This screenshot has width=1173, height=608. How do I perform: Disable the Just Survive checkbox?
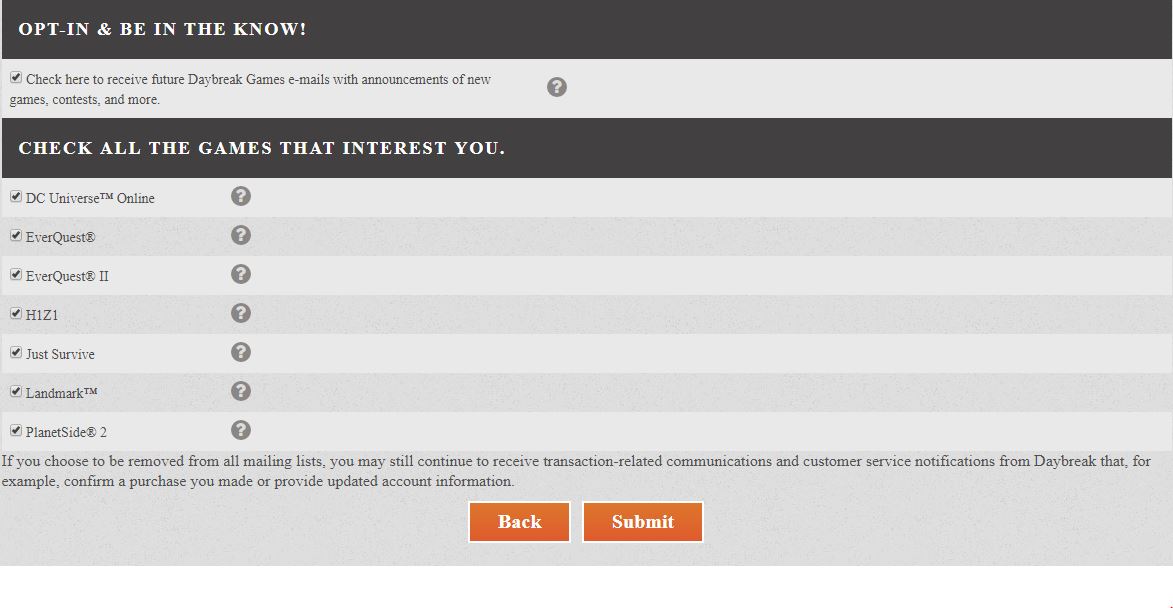16,351
